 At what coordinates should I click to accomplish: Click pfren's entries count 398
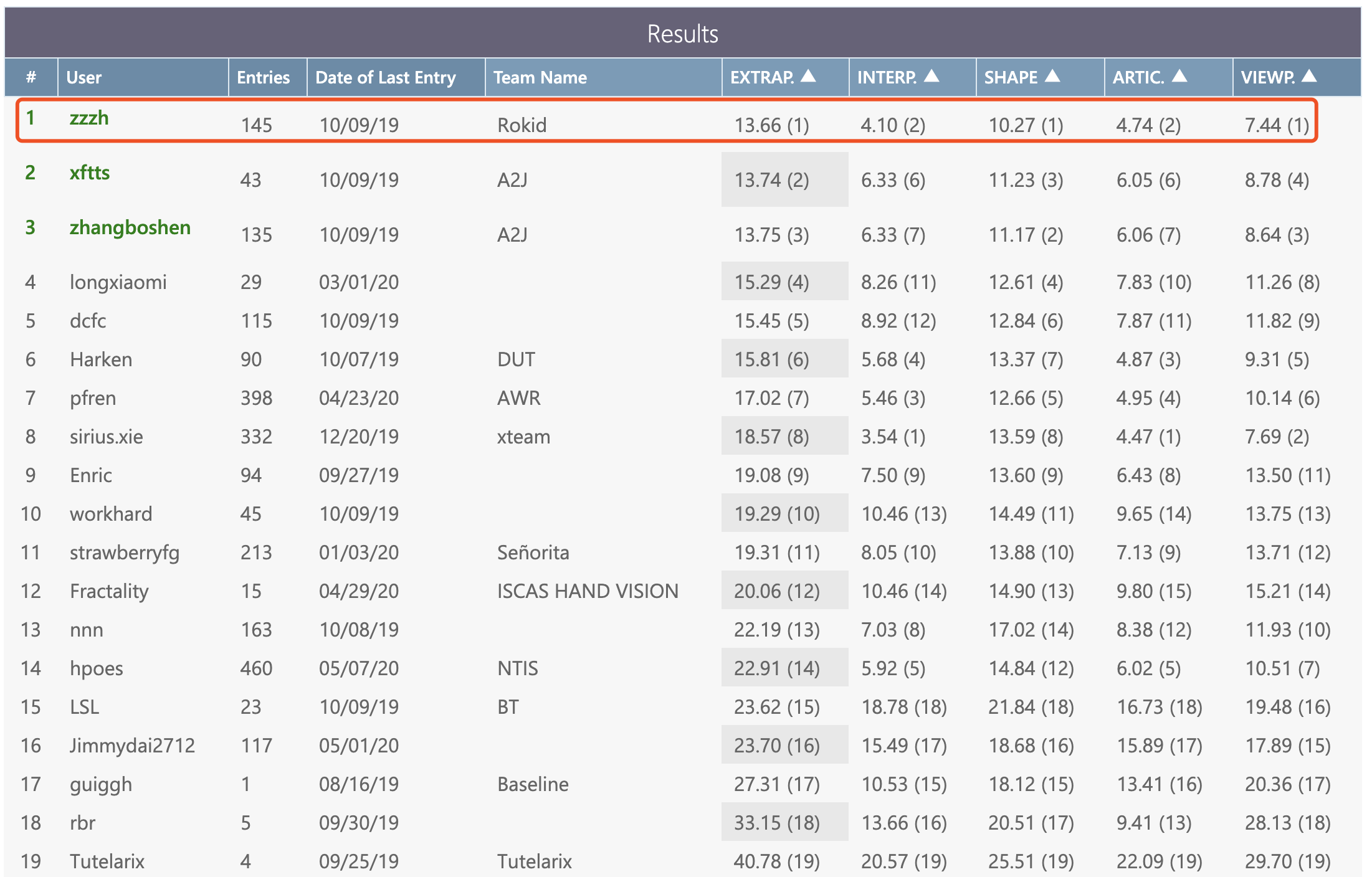tap(256, 398)
